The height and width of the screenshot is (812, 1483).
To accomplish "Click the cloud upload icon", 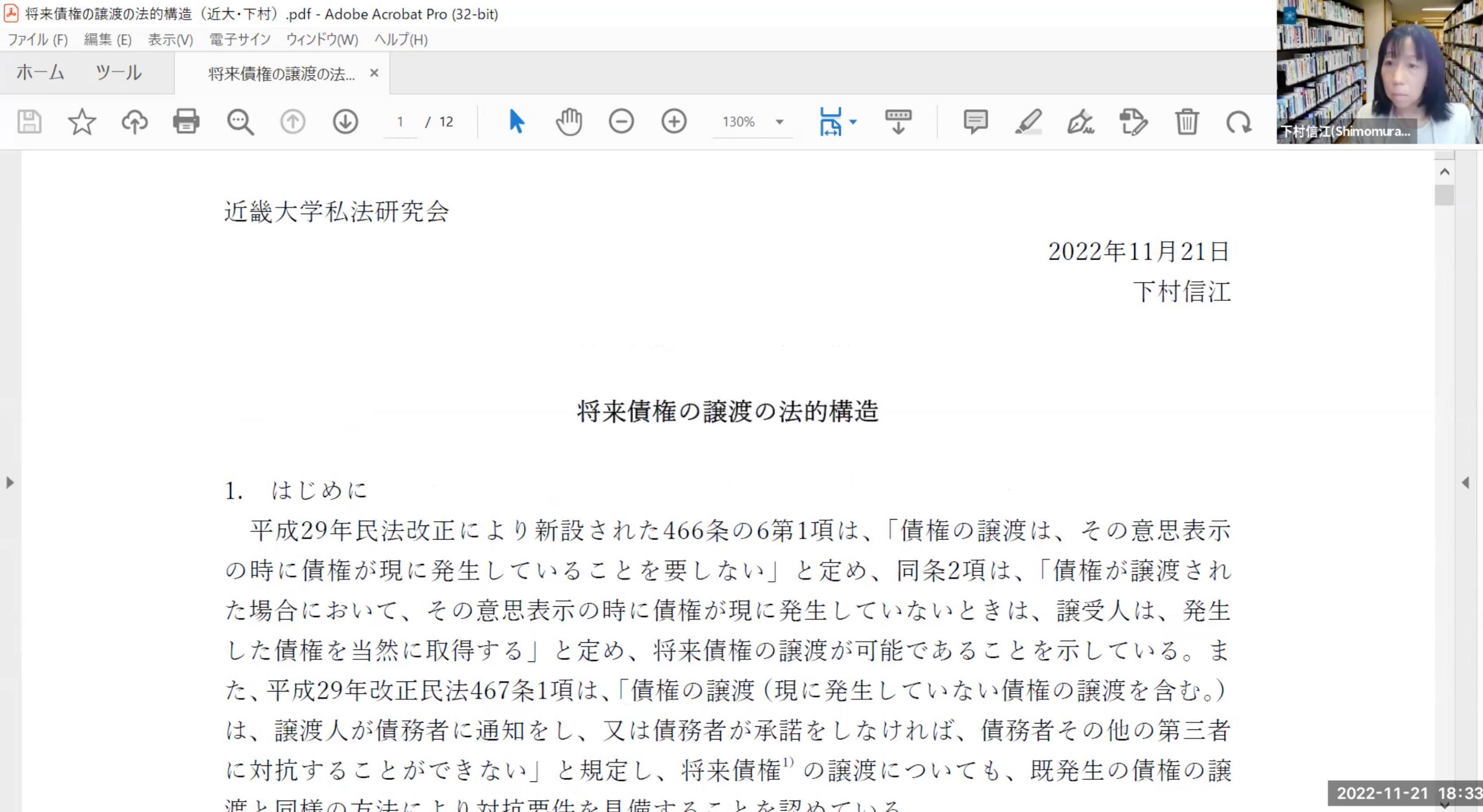I will [x=134, y=122].
